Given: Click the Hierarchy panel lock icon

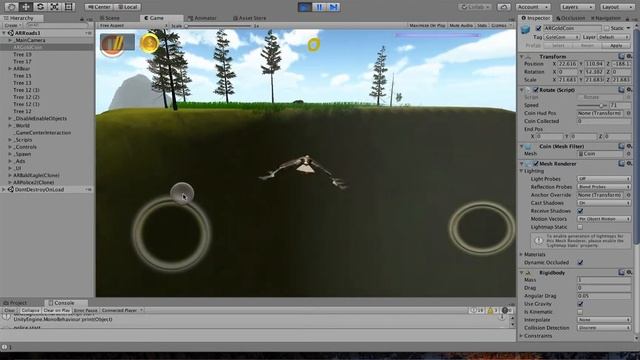Looking at the screenshot, I should 82,19.
